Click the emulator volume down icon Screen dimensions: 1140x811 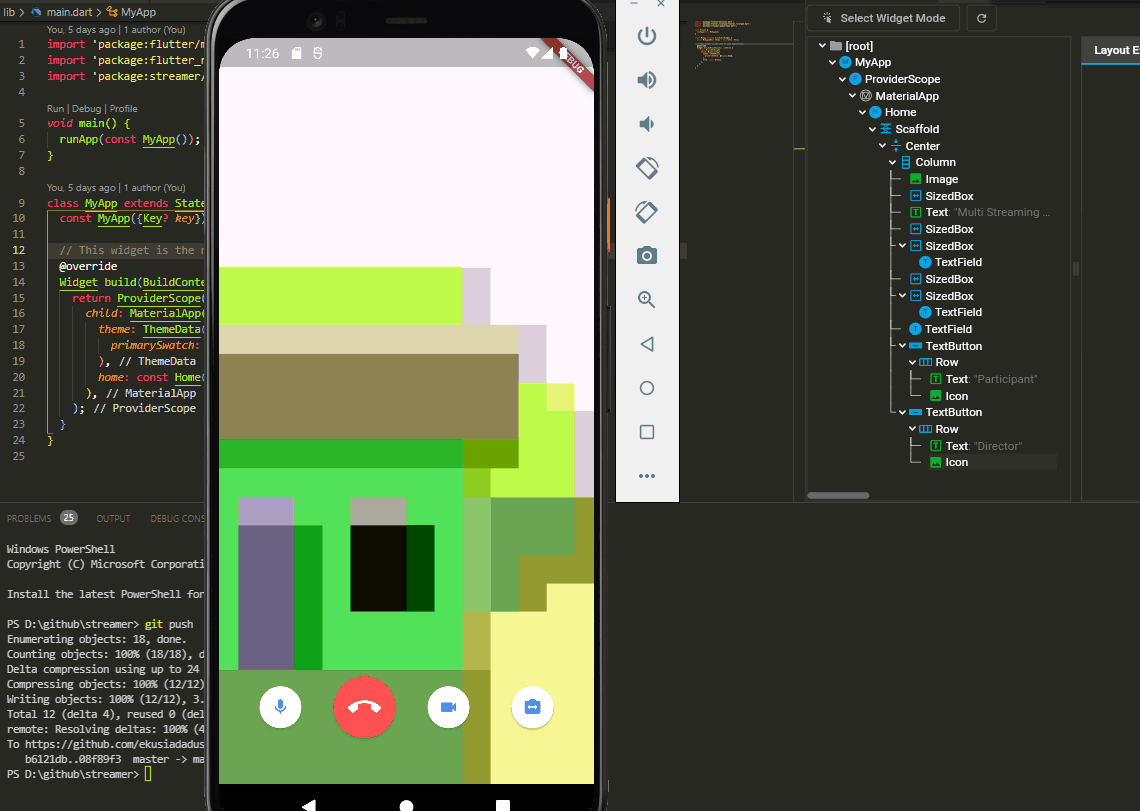[x=646, y=124]
